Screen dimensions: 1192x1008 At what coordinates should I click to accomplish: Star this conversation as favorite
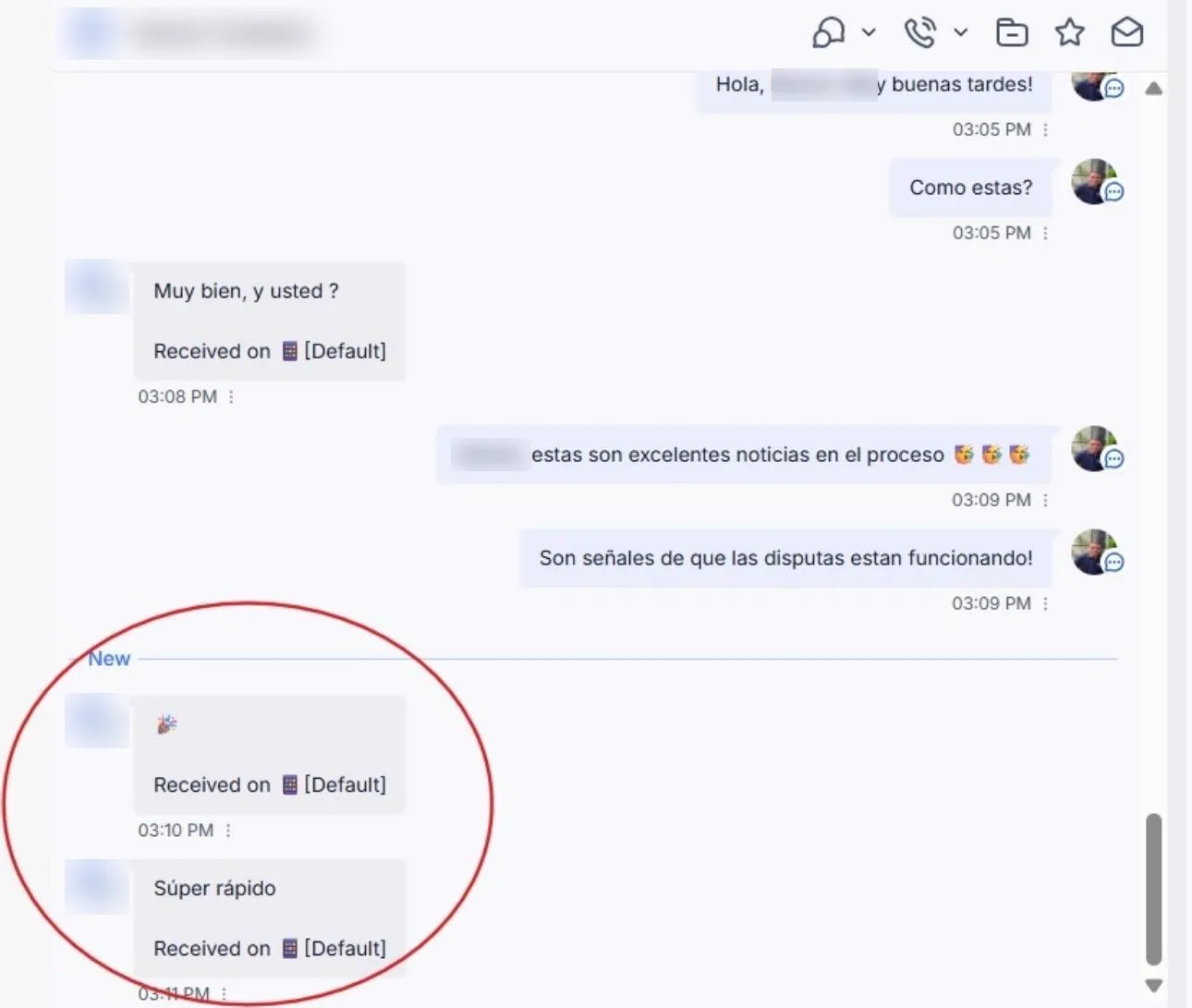1069,33
